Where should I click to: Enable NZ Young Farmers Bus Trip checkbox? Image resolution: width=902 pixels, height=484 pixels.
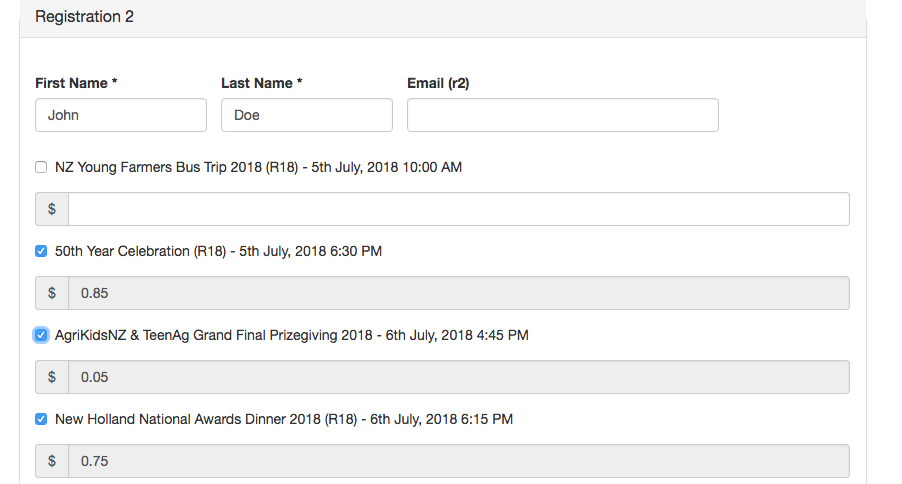(41, 168)
